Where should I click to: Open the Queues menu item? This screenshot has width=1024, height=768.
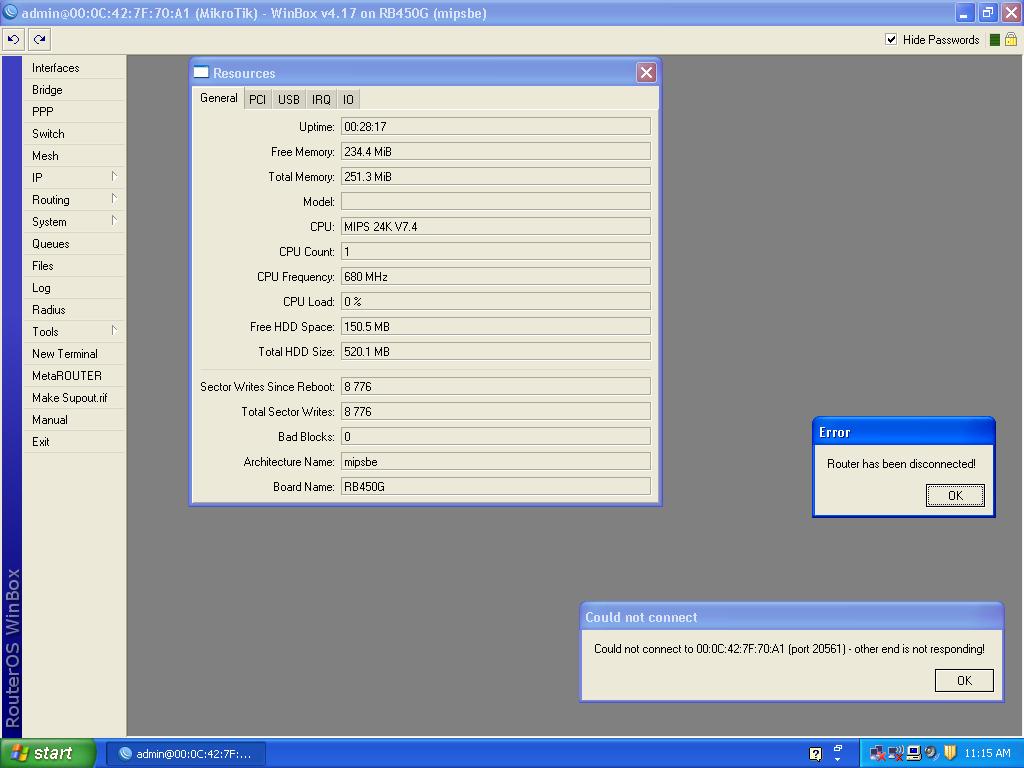coord(74,244)
